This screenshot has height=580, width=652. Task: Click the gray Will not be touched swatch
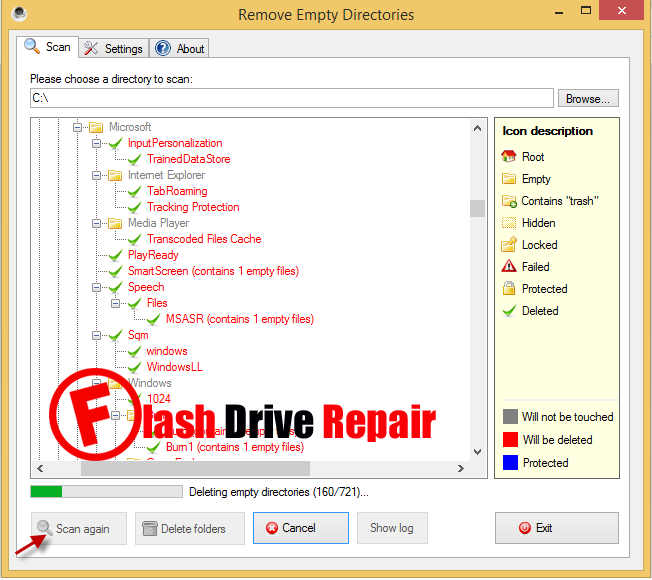[510, 417]
